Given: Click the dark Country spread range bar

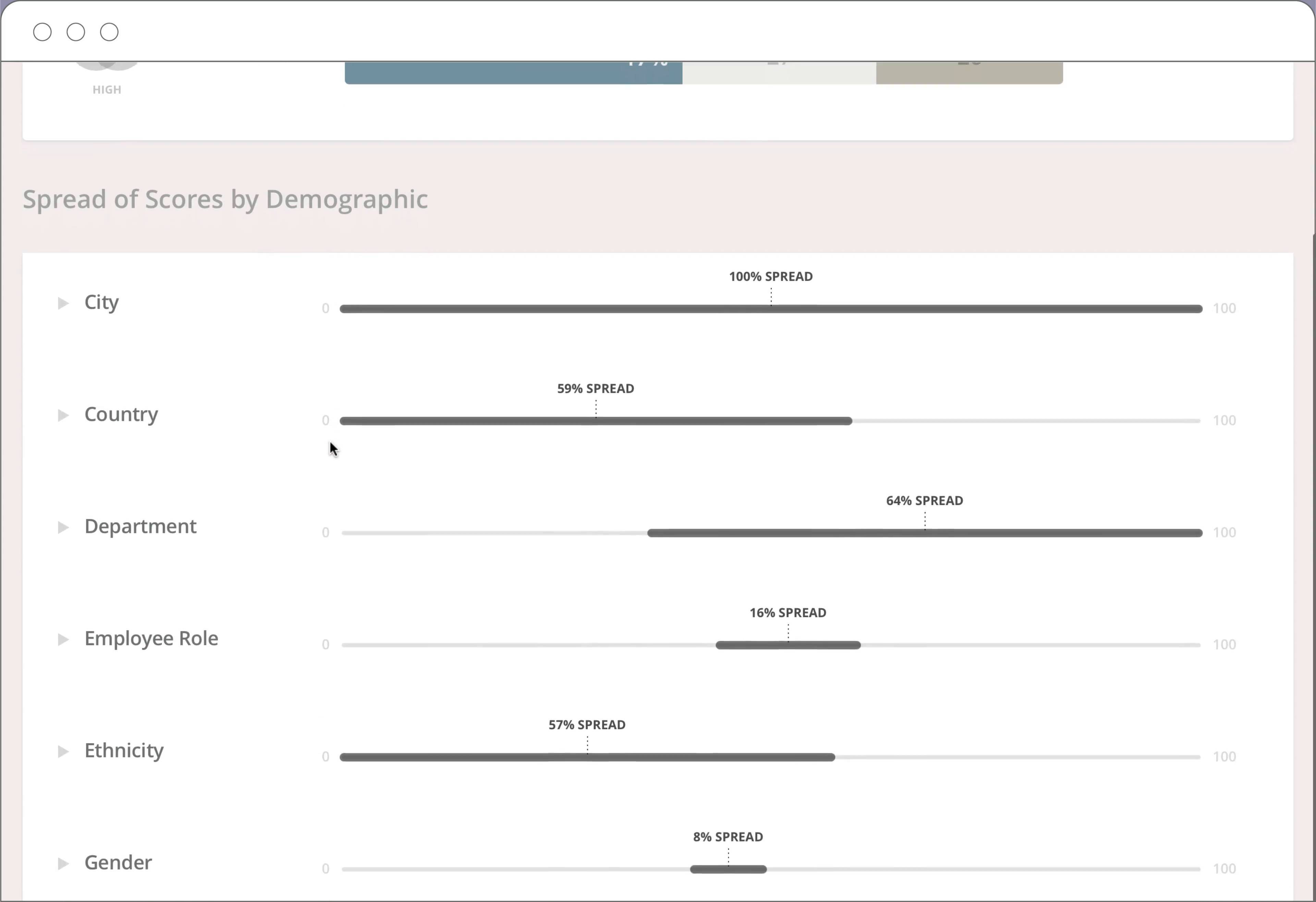Looking at the screenshot, I should pos(510,421).
